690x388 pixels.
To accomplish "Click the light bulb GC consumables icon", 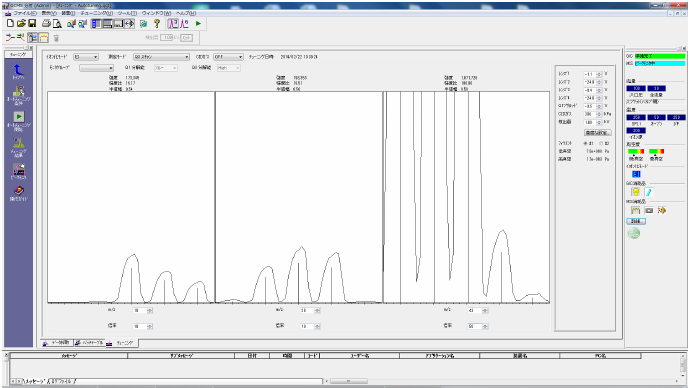I will [635, 192].
